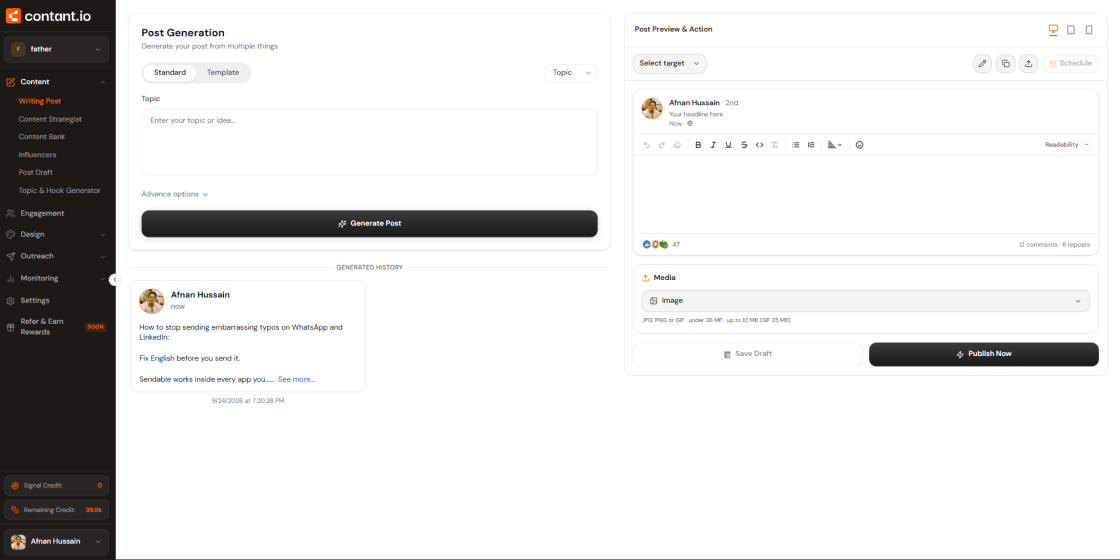Collapse the Readability panel toggle
This screenshot has width=1120, height=560.
1086,145
